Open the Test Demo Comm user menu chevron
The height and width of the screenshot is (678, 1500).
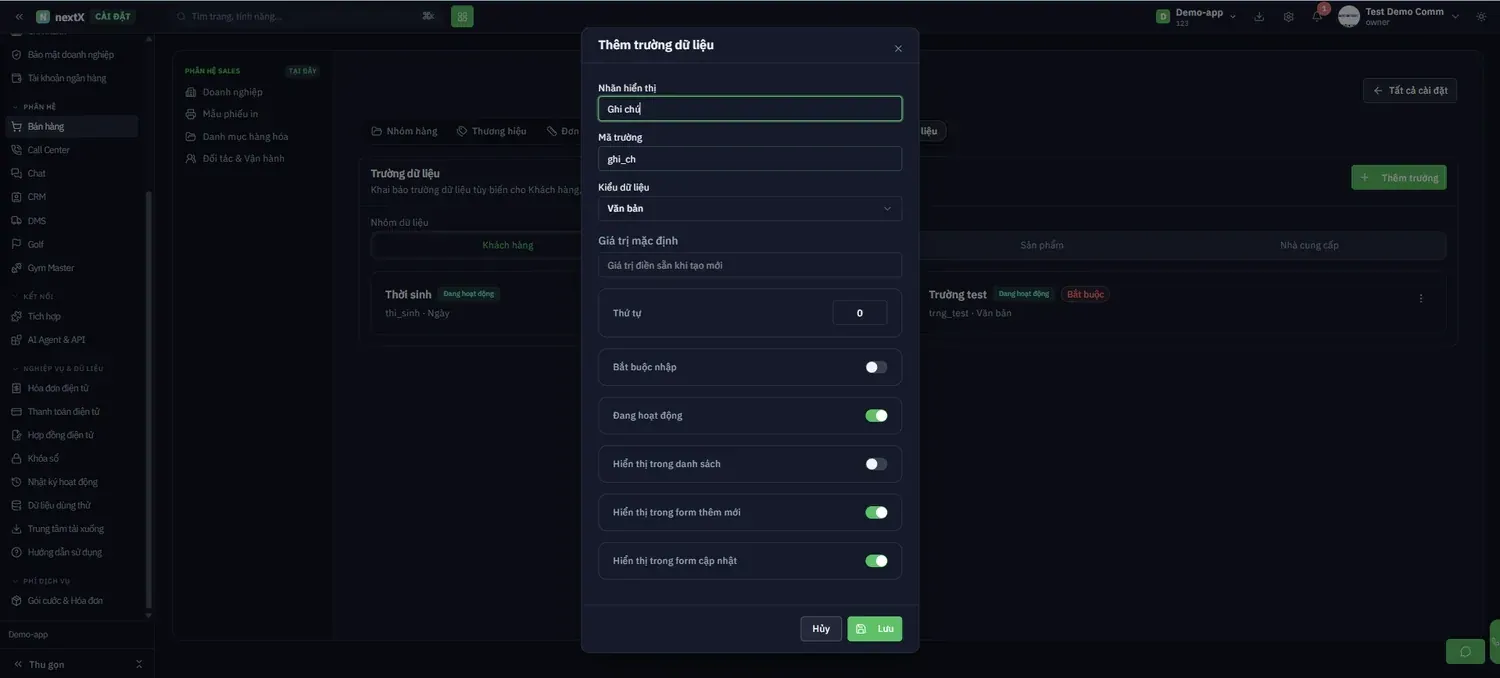click(1455, 16)
